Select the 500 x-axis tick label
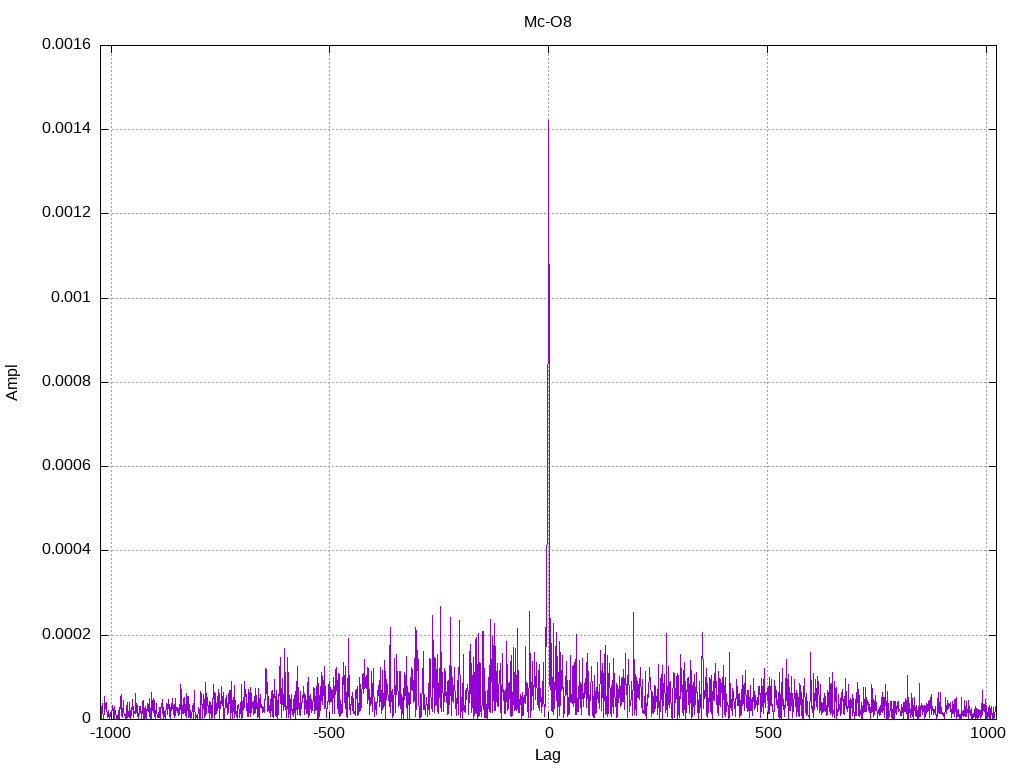1024x768 pixels. pos(767,733)
